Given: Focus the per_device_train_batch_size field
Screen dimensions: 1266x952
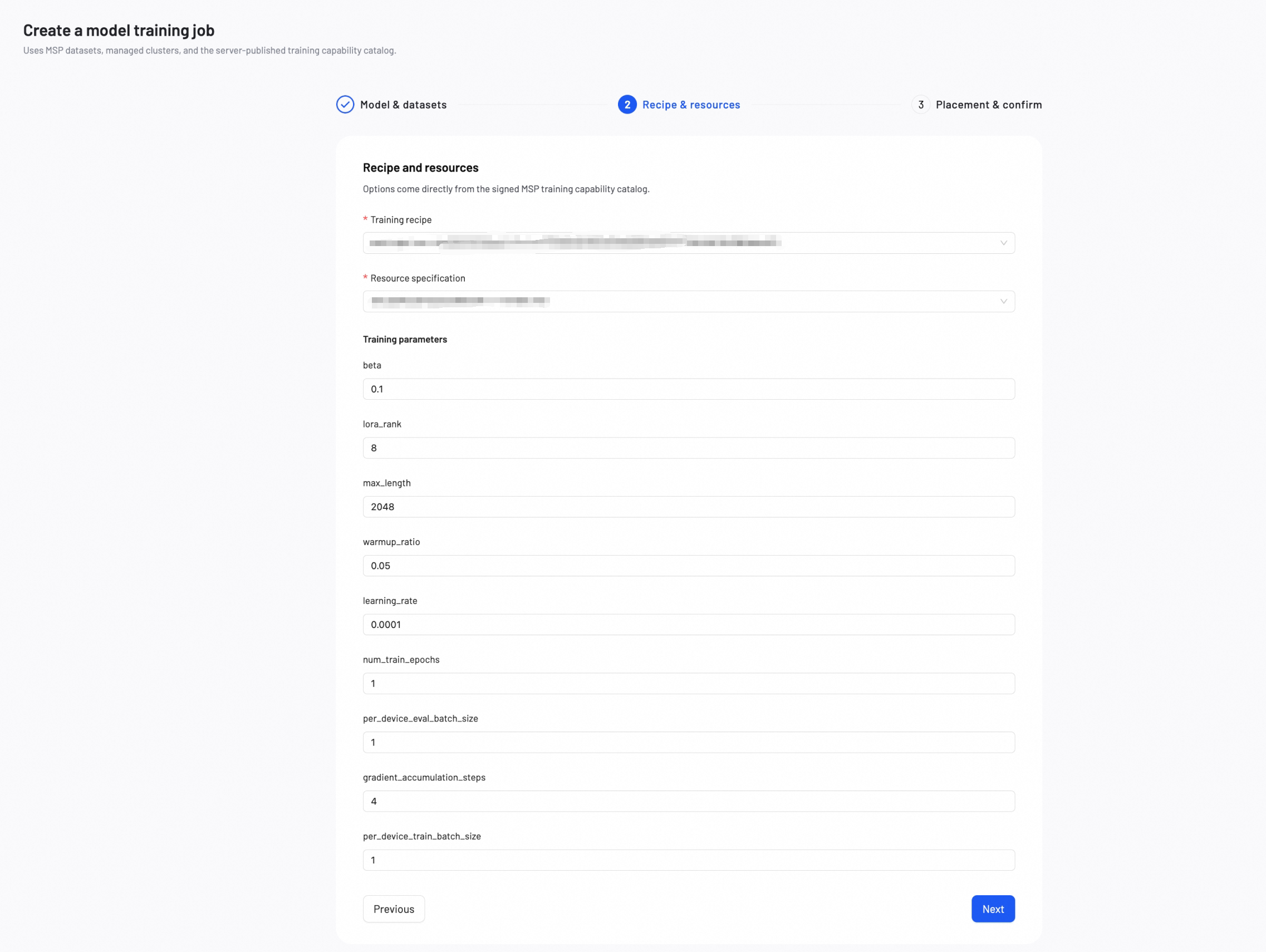Looking at the screenshot, I should click(689, 860).
